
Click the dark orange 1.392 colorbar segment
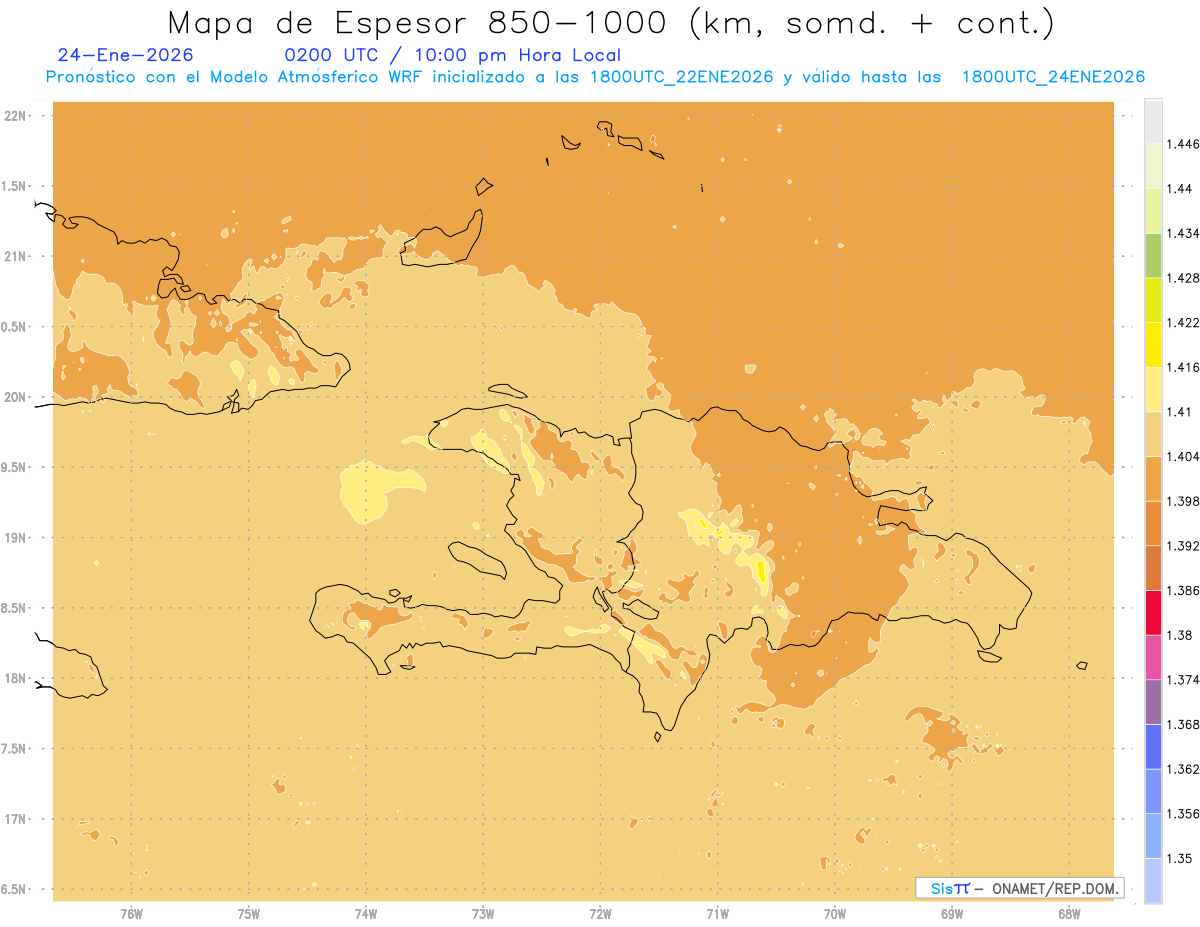coord(1153,523)
